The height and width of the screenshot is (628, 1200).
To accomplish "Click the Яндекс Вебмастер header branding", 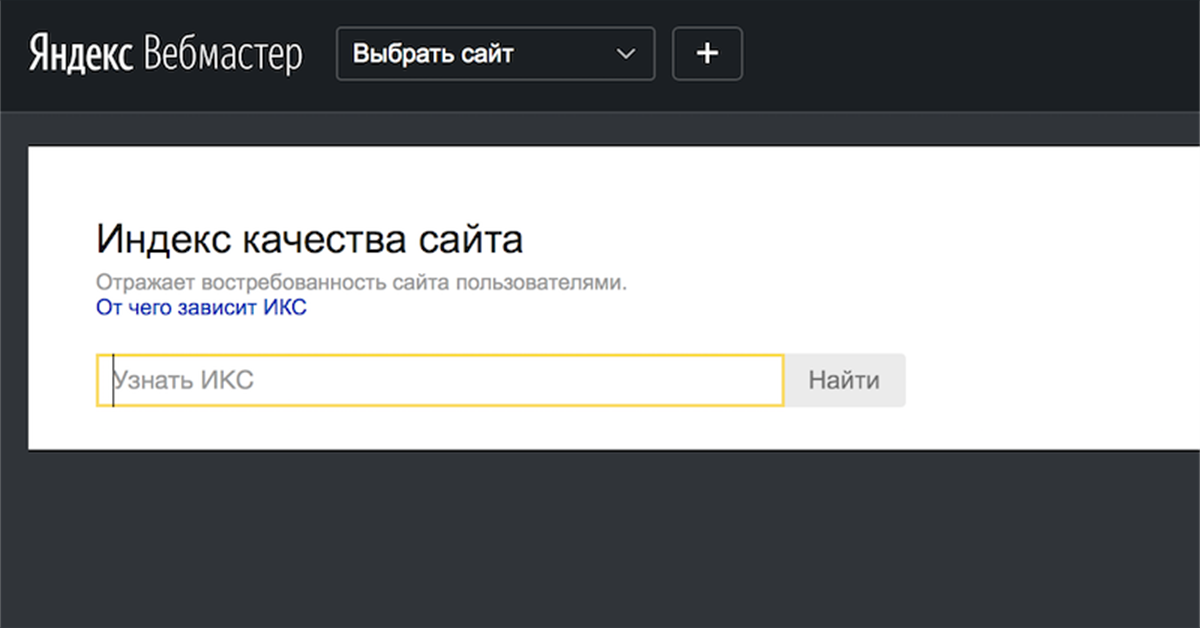I will (x=165, y=54).
